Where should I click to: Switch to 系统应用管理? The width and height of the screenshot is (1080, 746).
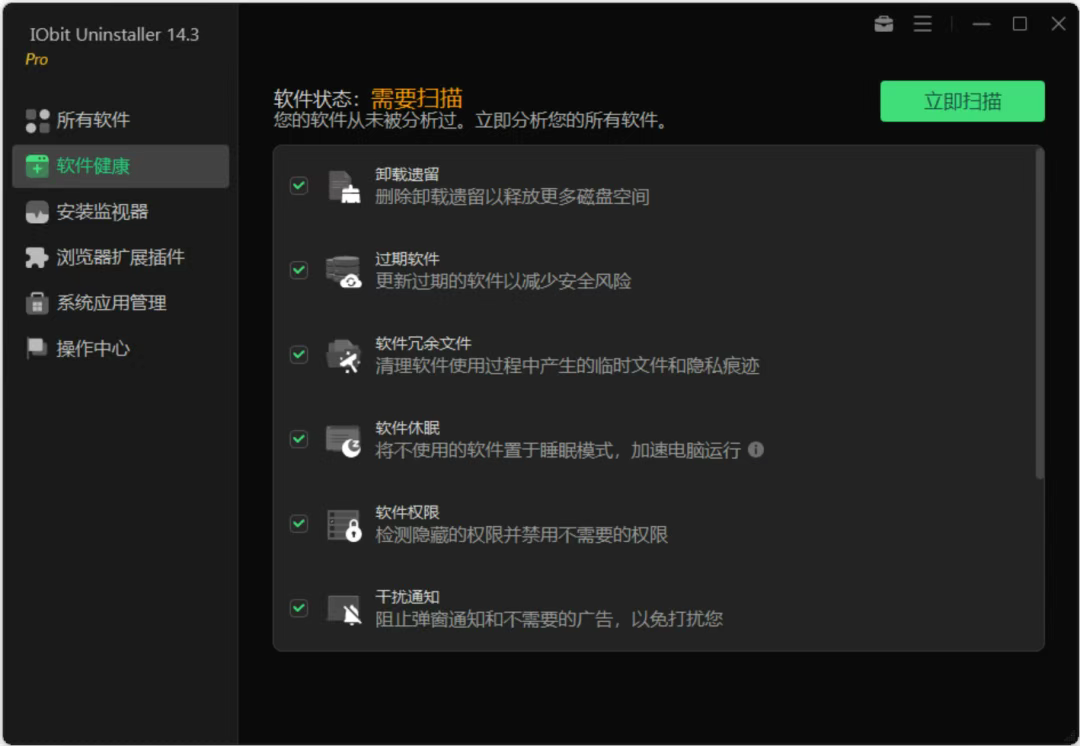click(121, 303)
